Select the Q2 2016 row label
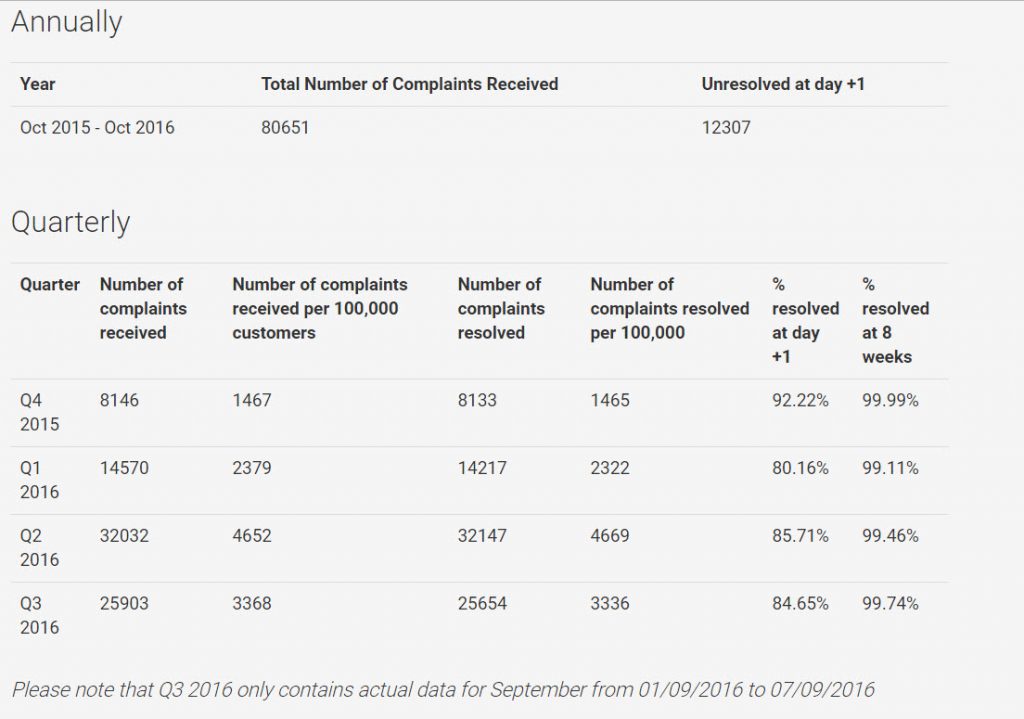 click(x=39, y=548)
